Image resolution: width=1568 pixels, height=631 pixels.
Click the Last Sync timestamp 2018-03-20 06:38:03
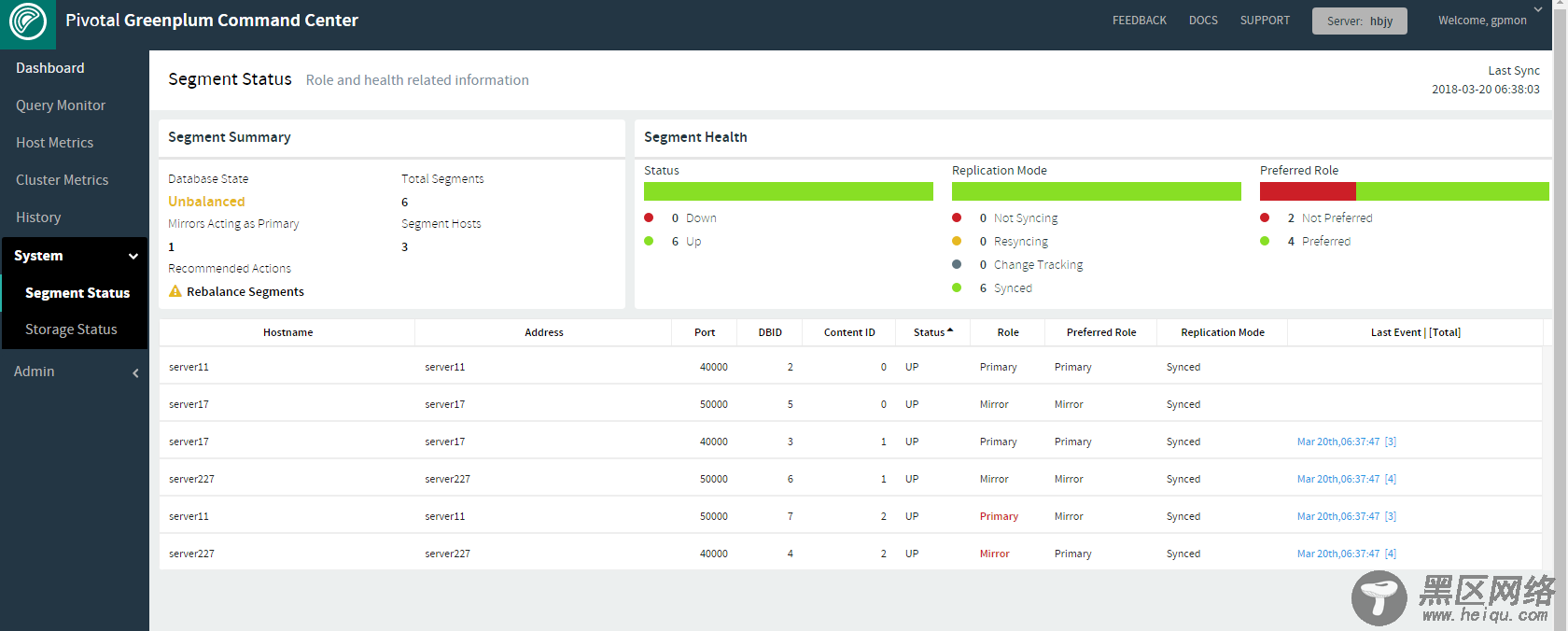tap(1486, 90)
